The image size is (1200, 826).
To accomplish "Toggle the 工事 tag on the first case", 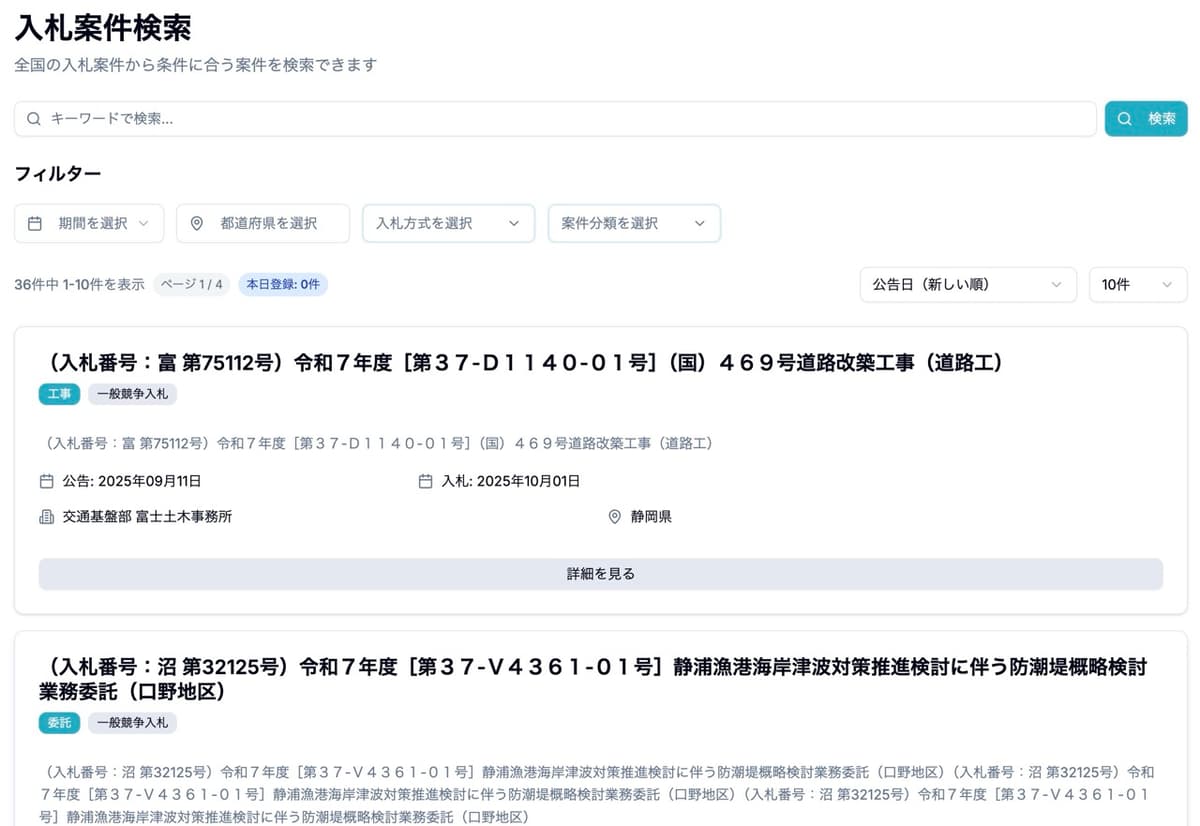I will [x=59, y=394].
